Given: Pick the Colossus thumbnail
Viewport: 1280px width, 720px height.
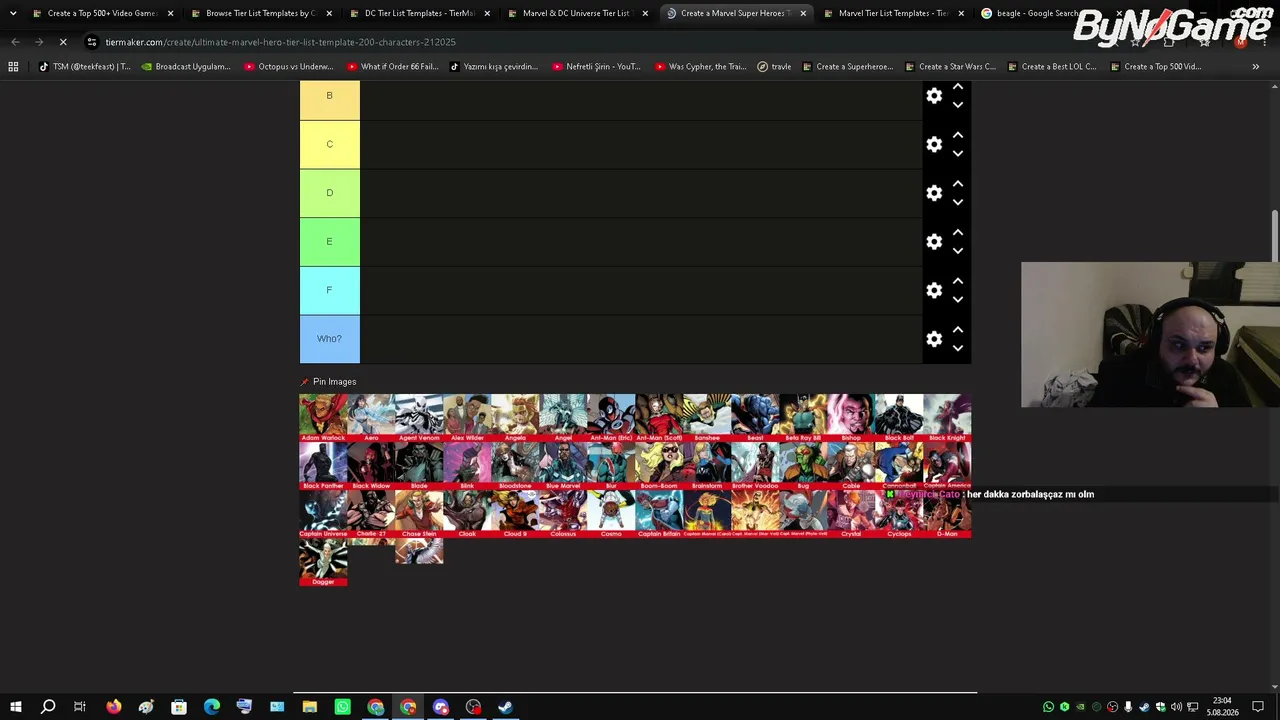Looking at the screenshot, I should (563, 514).
